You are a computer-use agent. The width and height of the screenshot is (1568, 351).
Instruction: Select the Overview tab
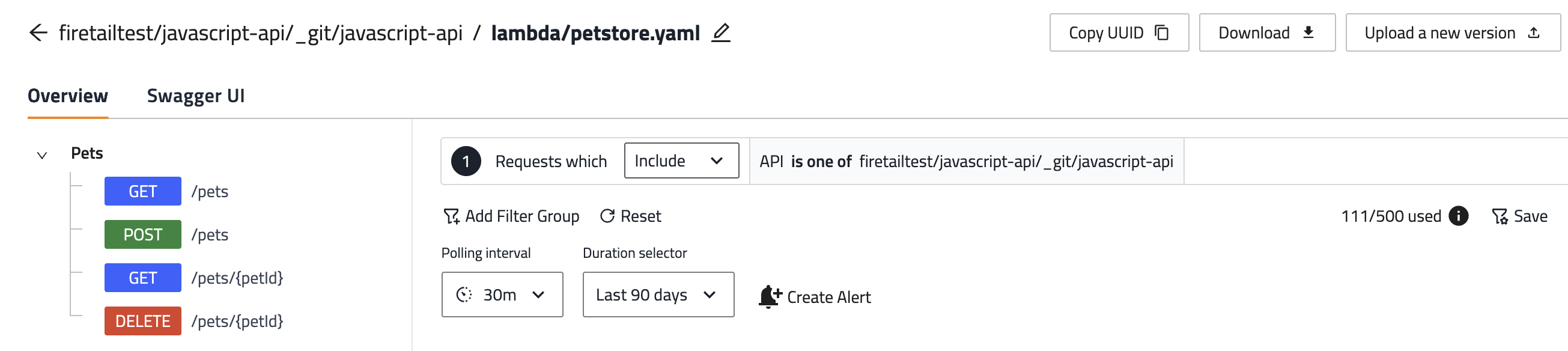(67, 96)
